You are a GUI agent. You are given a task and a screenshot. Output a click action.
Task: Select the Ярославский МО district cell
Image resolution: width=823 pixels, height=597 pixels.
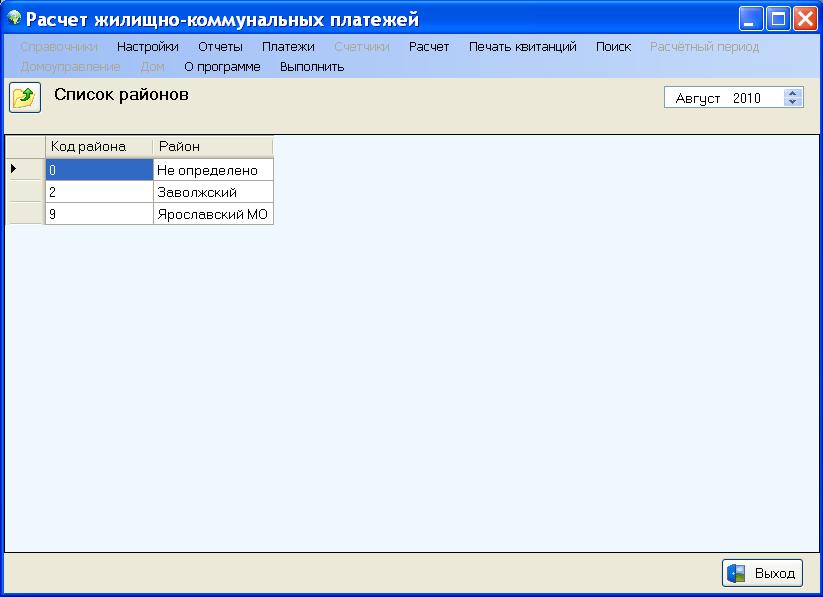click(212, 214)
